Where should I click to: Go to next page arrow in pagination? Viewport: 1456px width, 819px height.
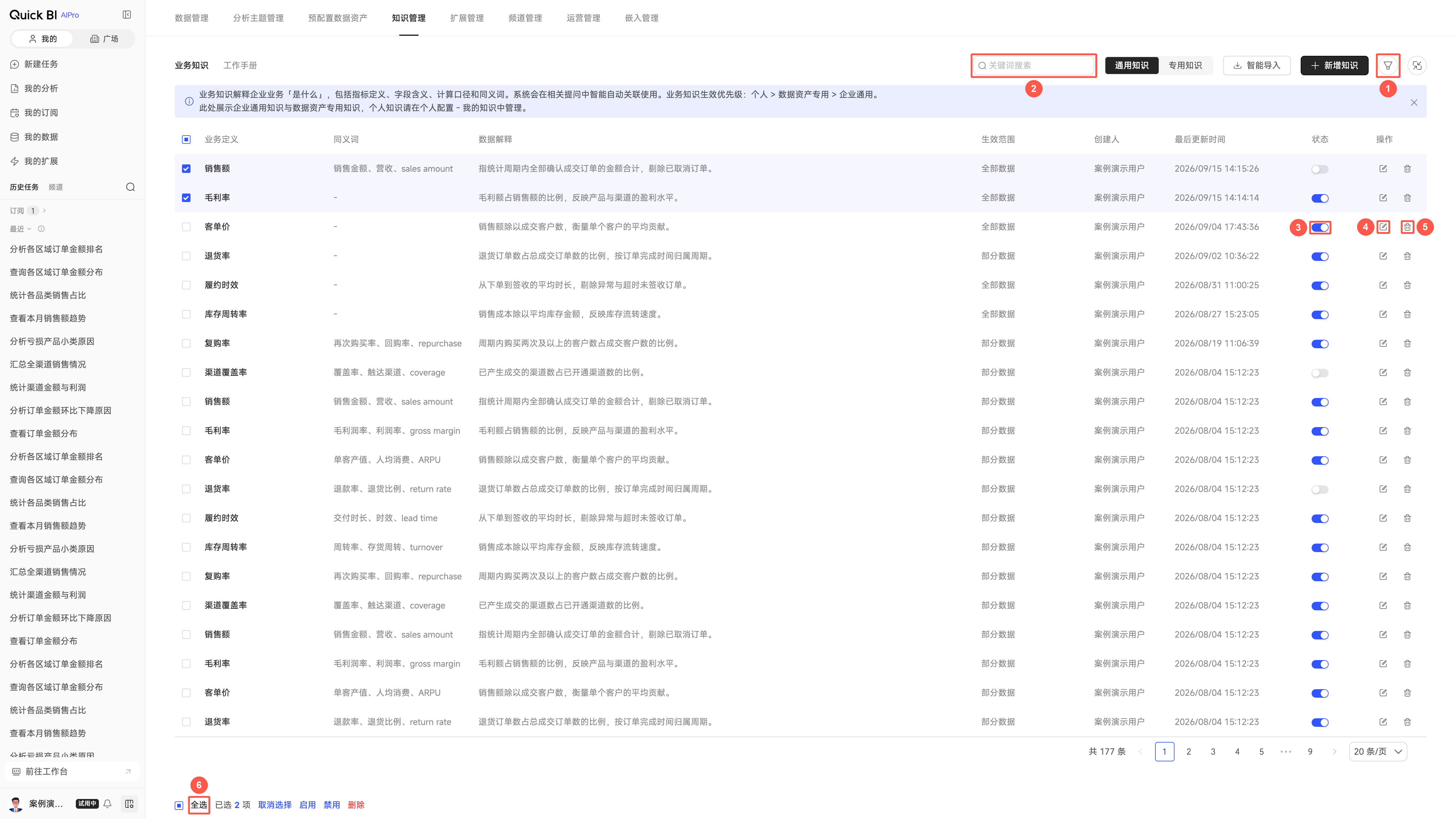point(1334,752)
